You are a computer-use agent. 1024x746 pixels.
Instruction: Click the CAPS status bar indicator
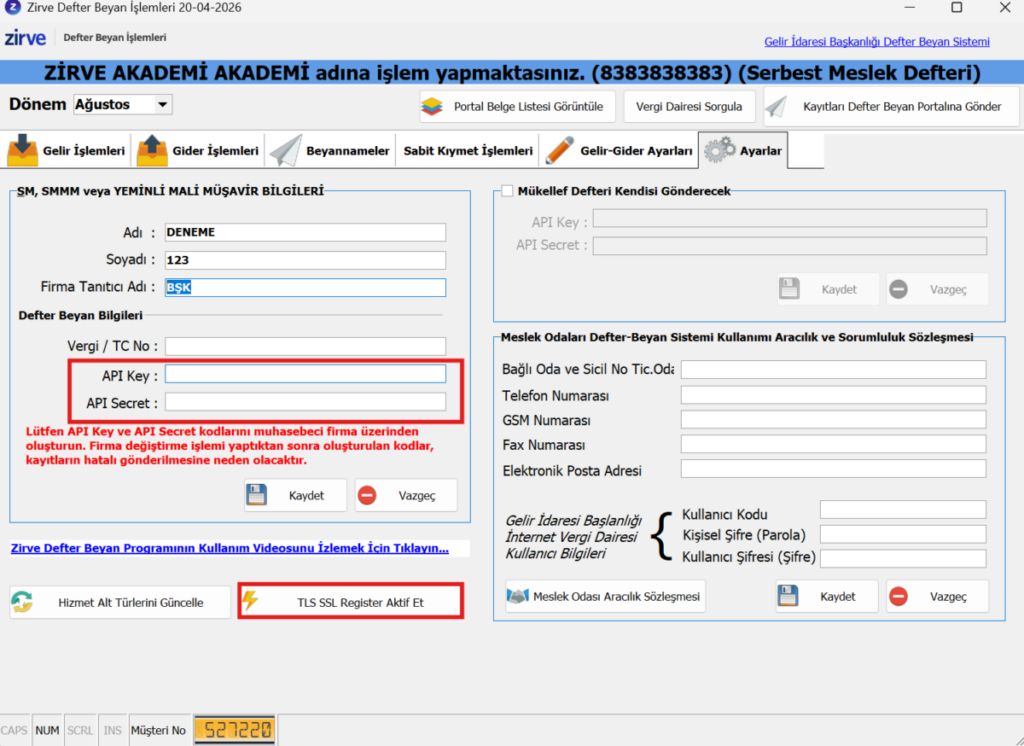coord(14,730)
